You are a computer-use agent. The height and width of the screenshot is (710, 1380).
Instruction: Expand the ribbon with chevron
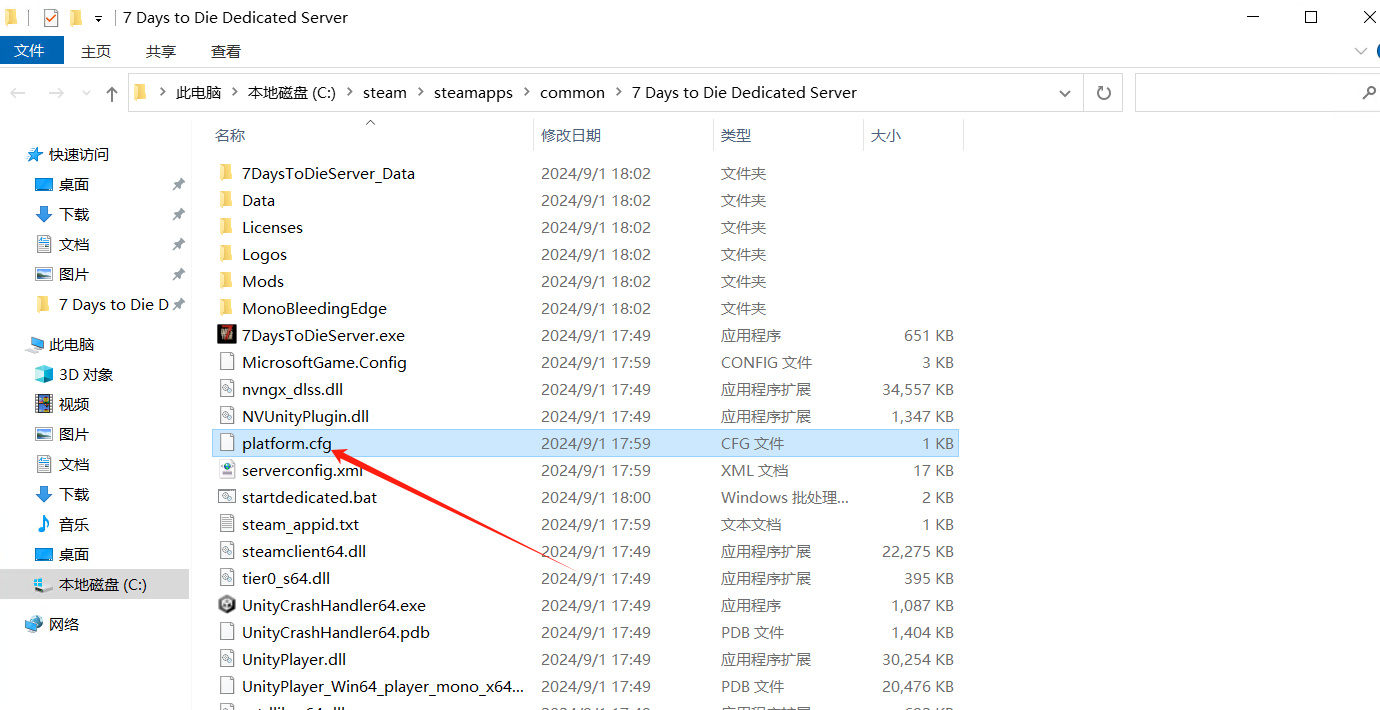pos(1361,51)
